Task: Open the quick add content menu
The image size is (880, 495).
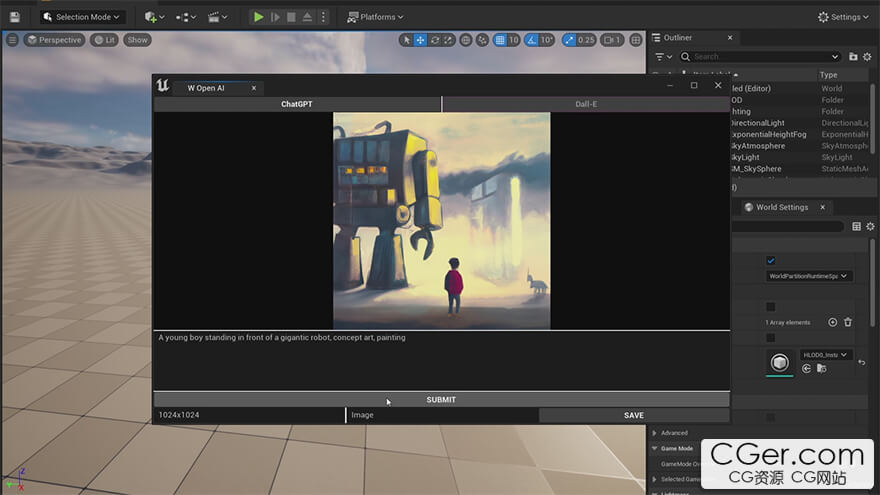Action: pyautogui.click(x=154, y=17)
